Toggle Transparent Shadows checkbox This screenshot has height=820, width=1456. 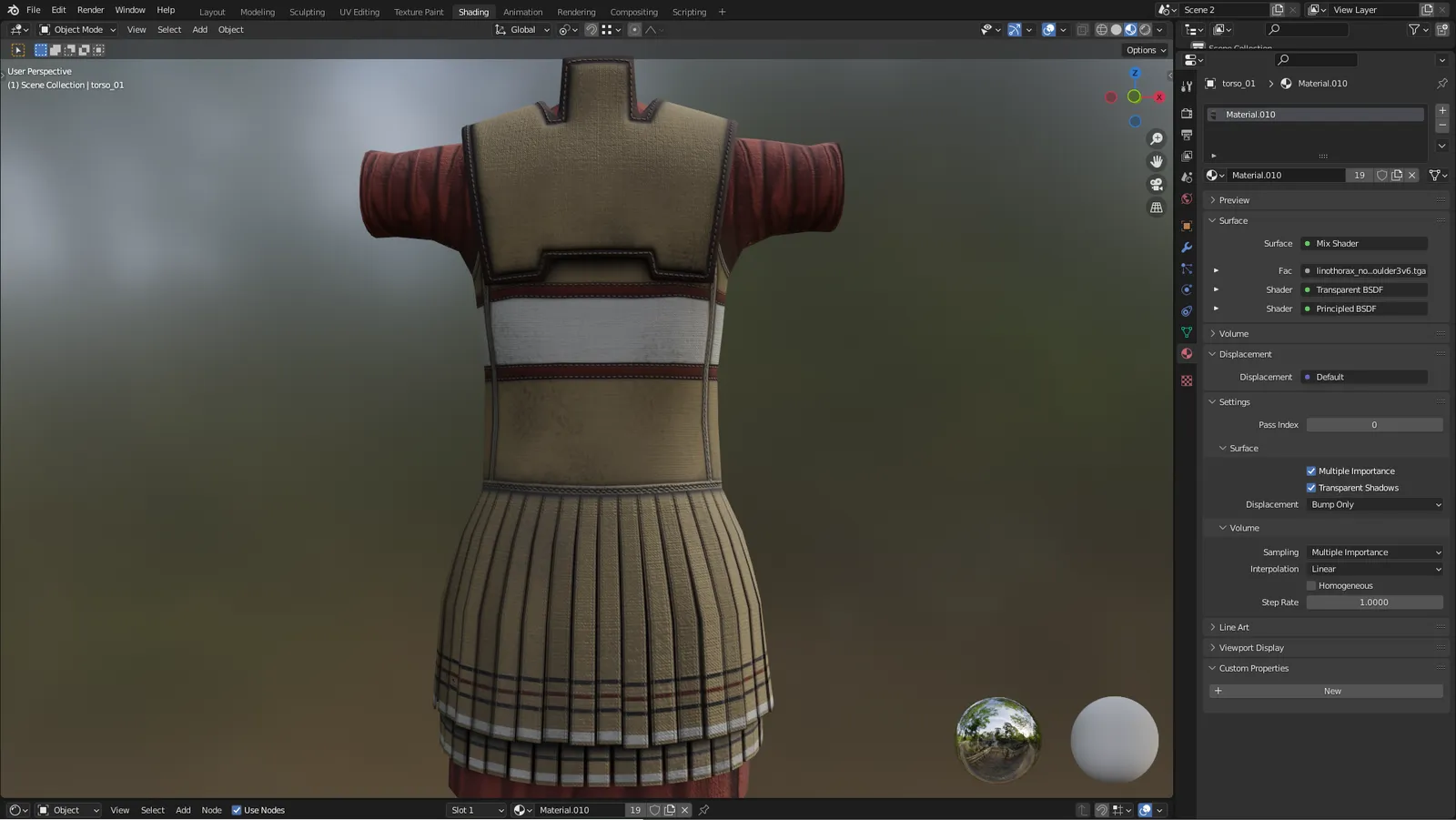[x=1311, y=488]
